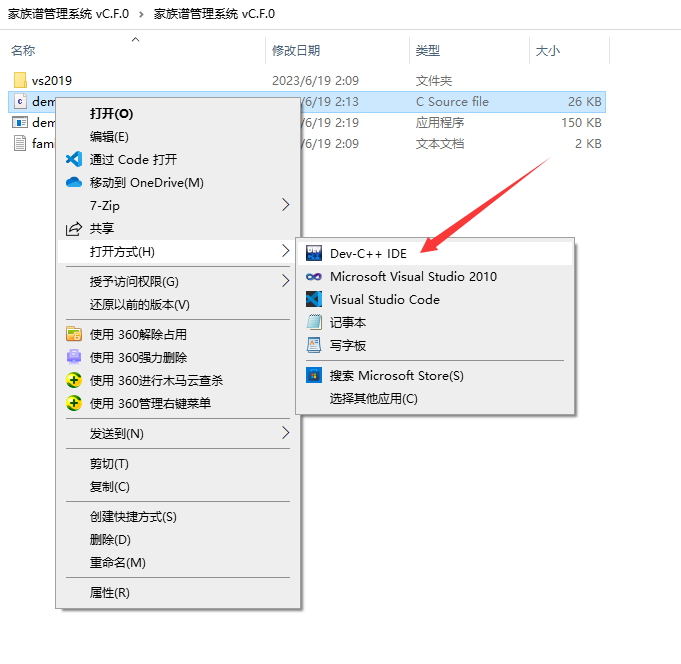The height and width of the screenshot is (664, 681).
Task: Expand the 7-Zip submenu arrow
Action: coord(285,205)
